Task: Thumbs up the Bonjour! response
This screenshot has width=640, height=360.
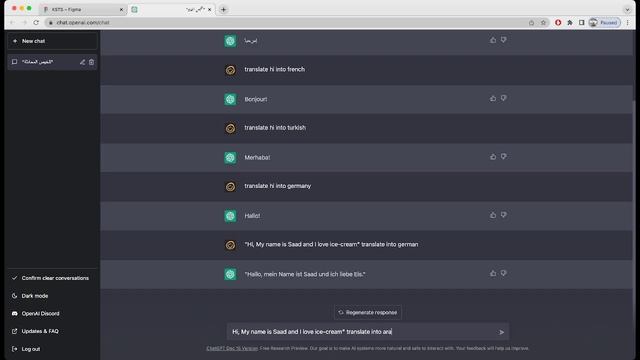Action: [493, 98]
